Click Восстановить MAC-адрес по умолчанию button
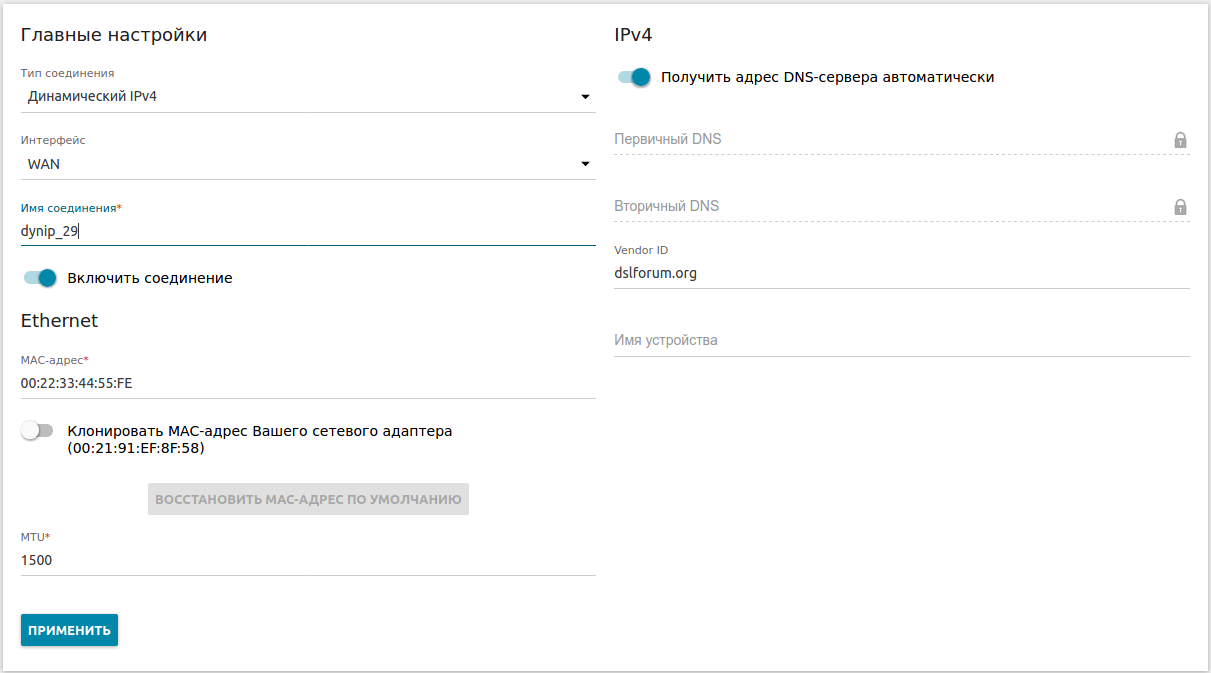This screenshot has height=673, width=1211. point(308,499)
